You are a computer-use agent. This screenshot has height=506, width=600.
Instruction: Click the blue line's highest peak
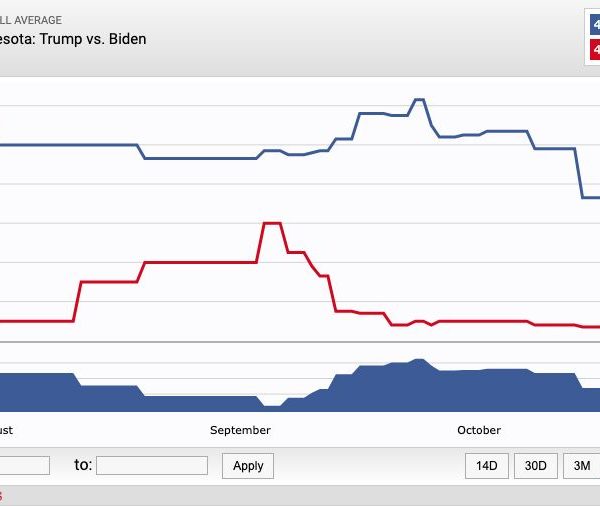click(x=419, y=100)
